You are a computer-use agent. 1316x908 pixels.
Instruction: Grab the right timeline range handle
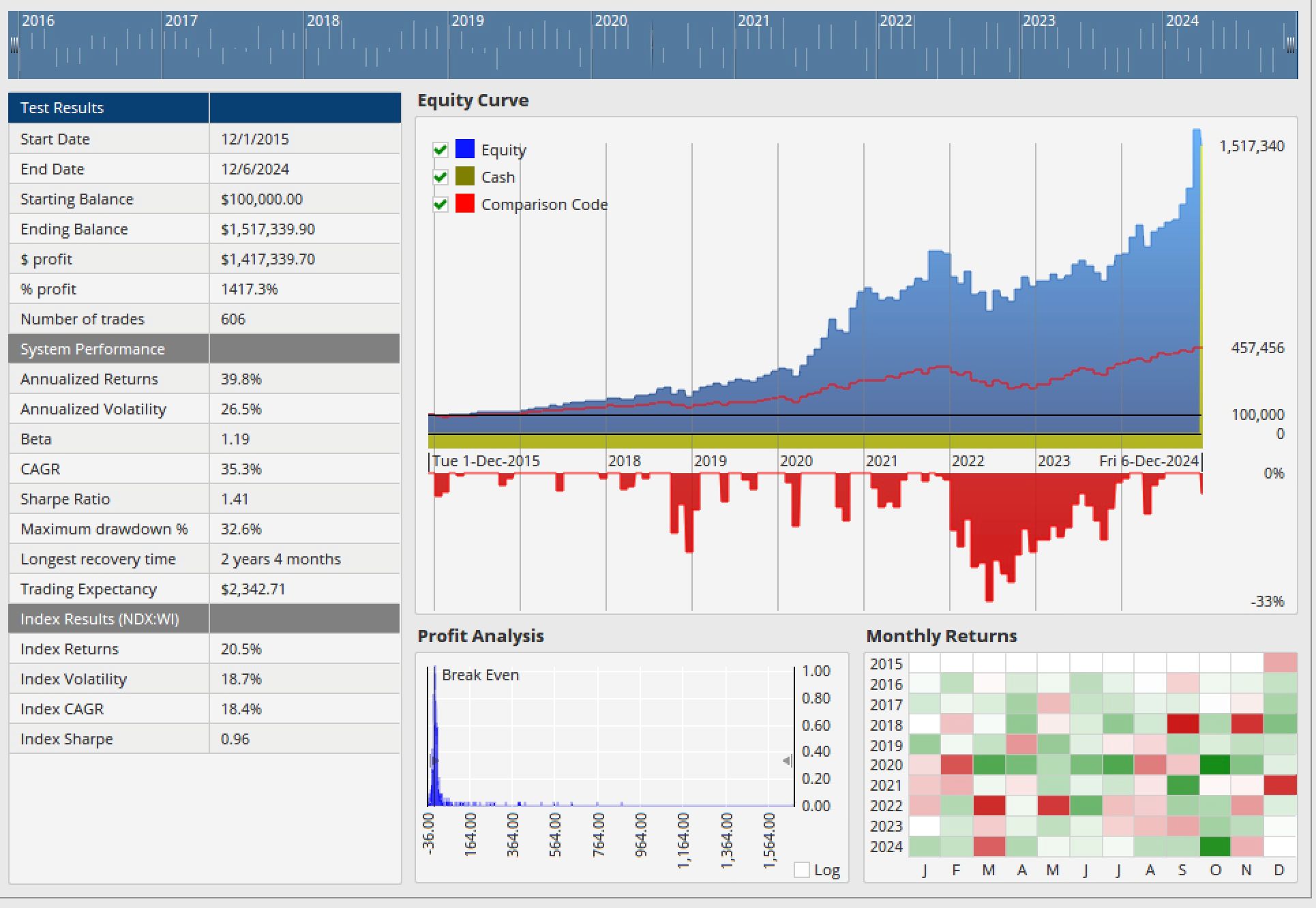tap(1290, 45)
